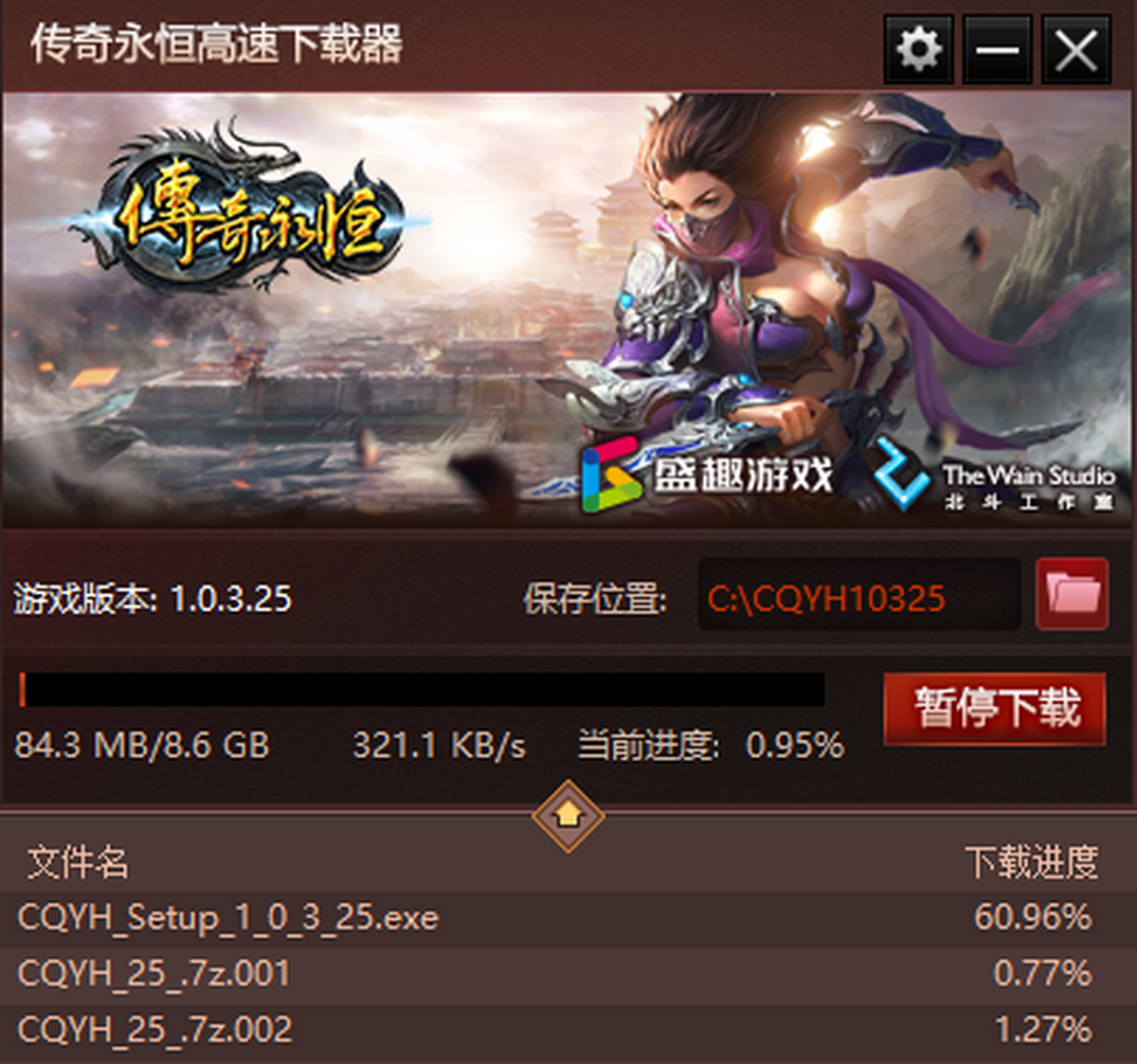Click the black download progress bar

click(421, 690)
